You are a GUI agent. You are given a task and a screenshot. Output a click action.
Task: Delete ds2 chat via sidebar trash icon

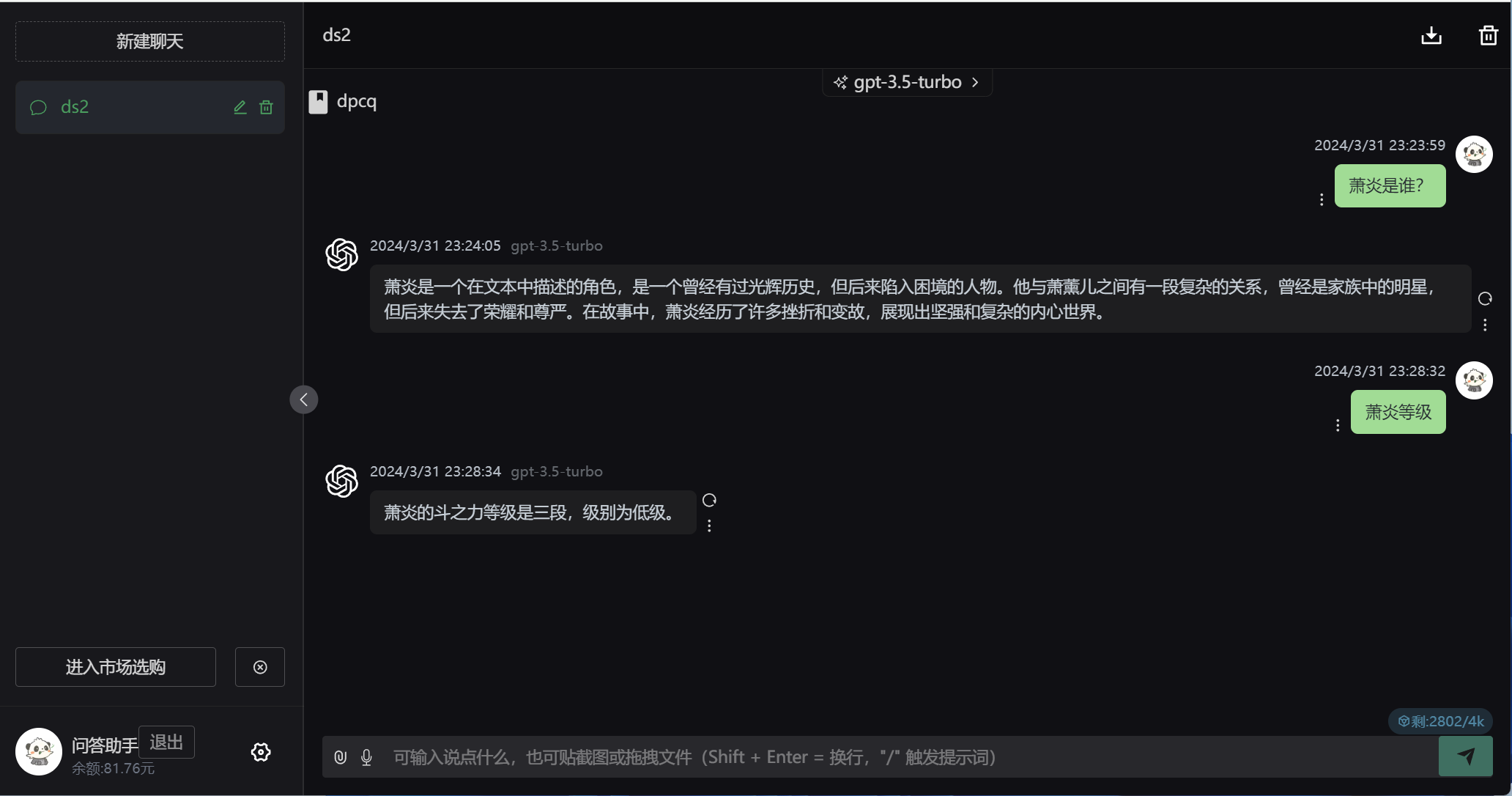266,107
